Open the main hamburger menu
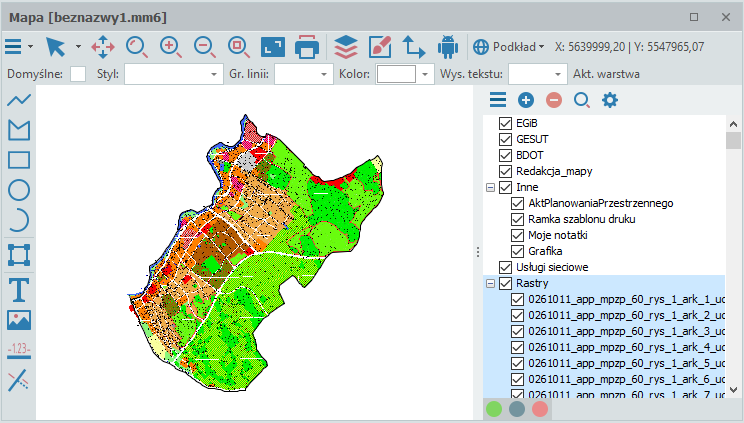Image resolution: width=744 pixels, height=423 pixels. coord(13,46)
